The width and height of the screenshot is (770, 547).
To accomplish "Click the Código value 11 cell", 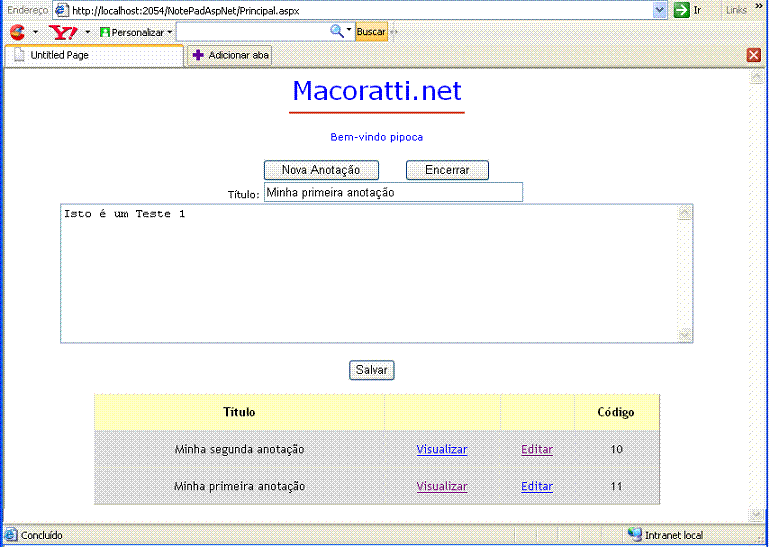I will coord(616,486).
